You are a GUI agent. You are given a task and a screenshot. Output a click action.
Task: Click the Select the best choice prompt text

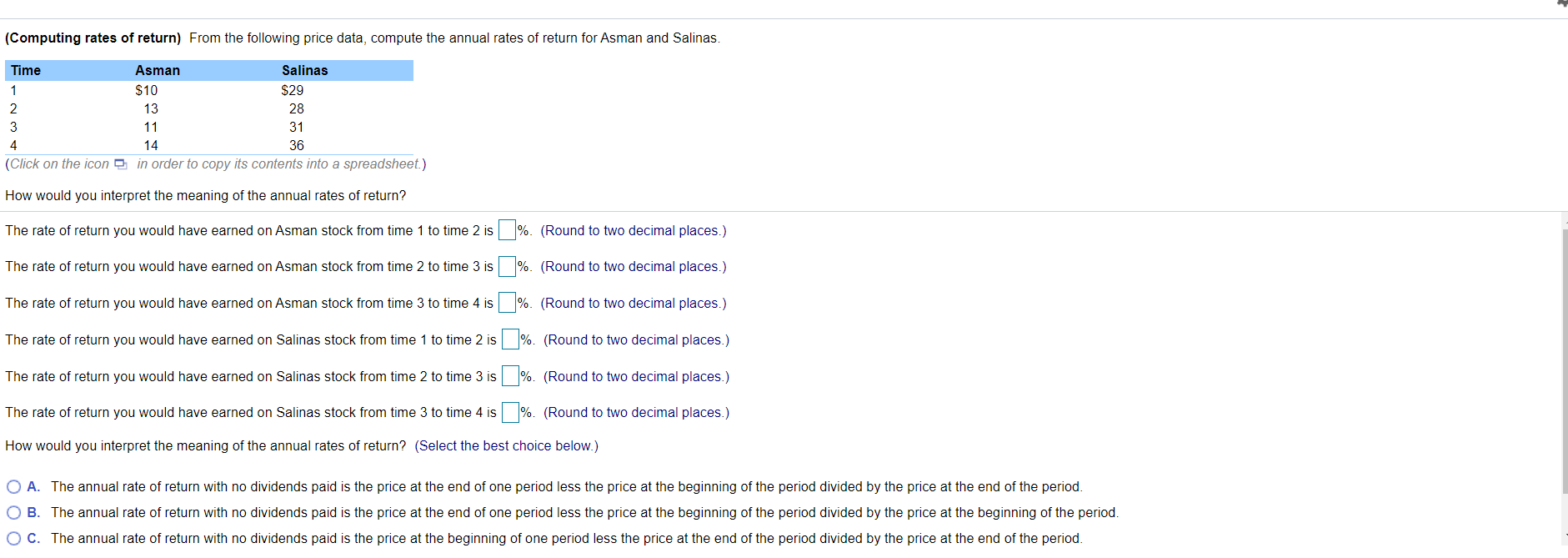(x=506, y=445)
